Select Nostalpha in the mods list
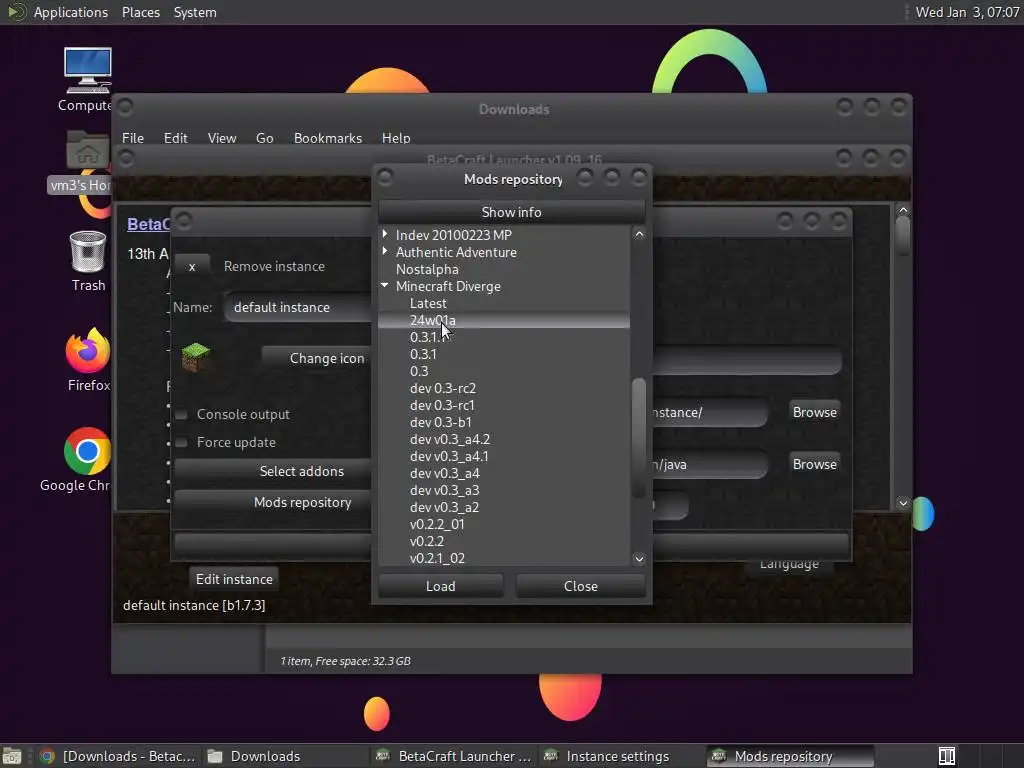Image resolution: width=1024 pixels, height=768 pixels. (427, 269)
